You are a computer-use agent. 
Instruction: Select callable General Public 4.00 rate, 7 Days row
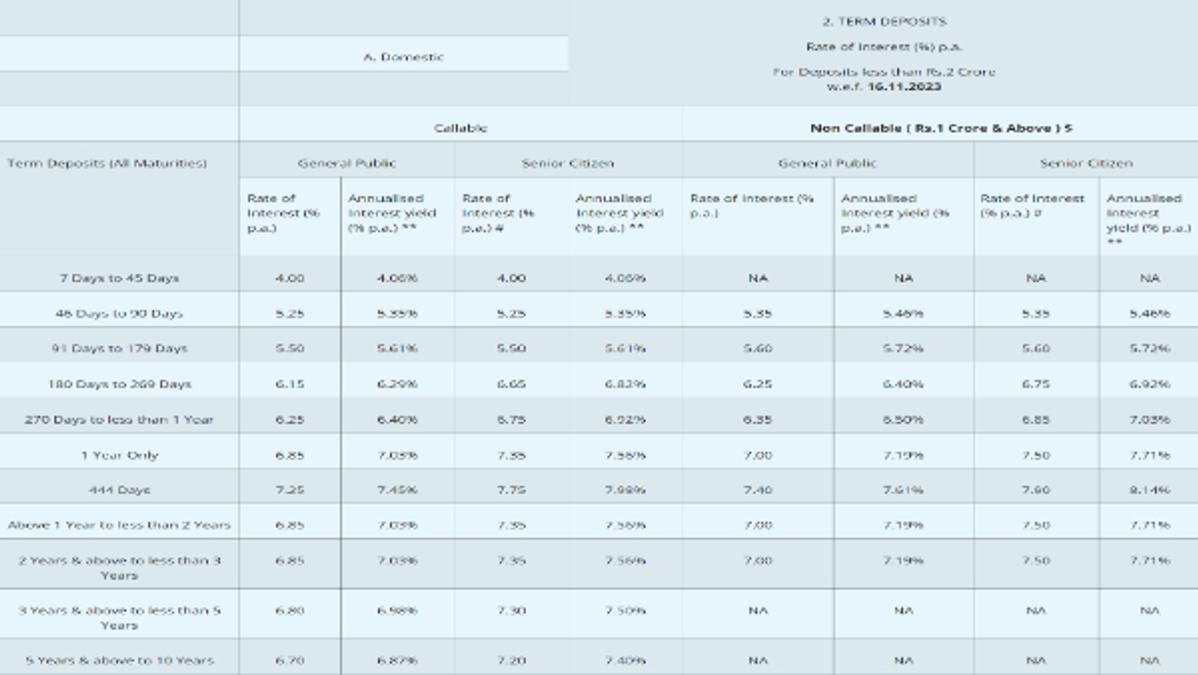click(290, 278)
